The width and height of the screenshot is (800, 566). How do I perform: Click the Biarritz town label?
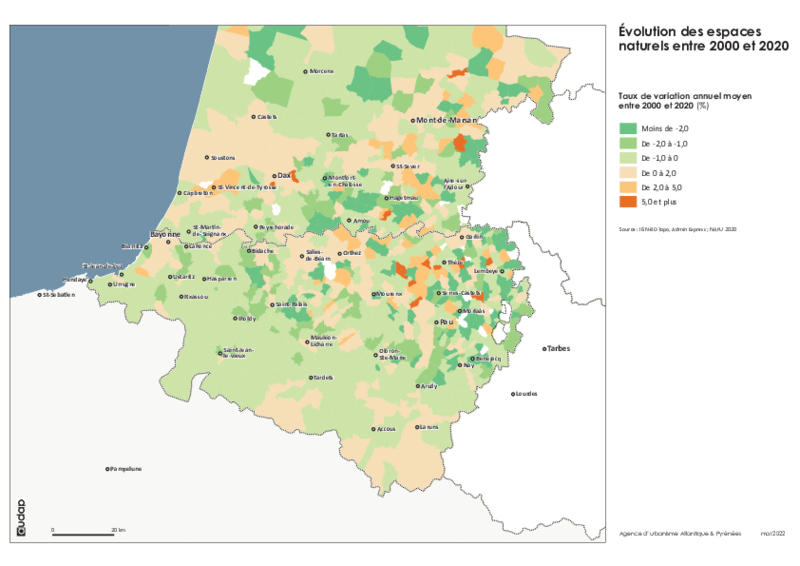[132, 247]
